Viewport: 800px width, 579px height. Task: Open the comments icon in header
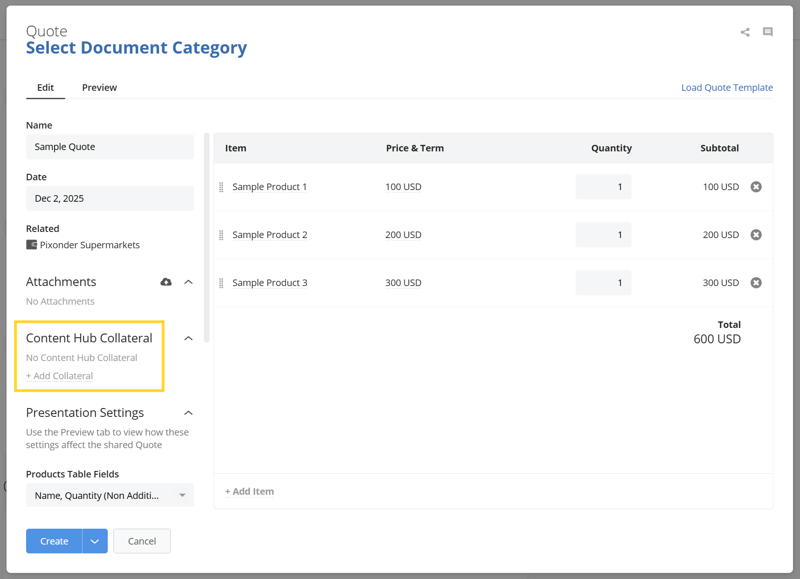coord(768,32)
